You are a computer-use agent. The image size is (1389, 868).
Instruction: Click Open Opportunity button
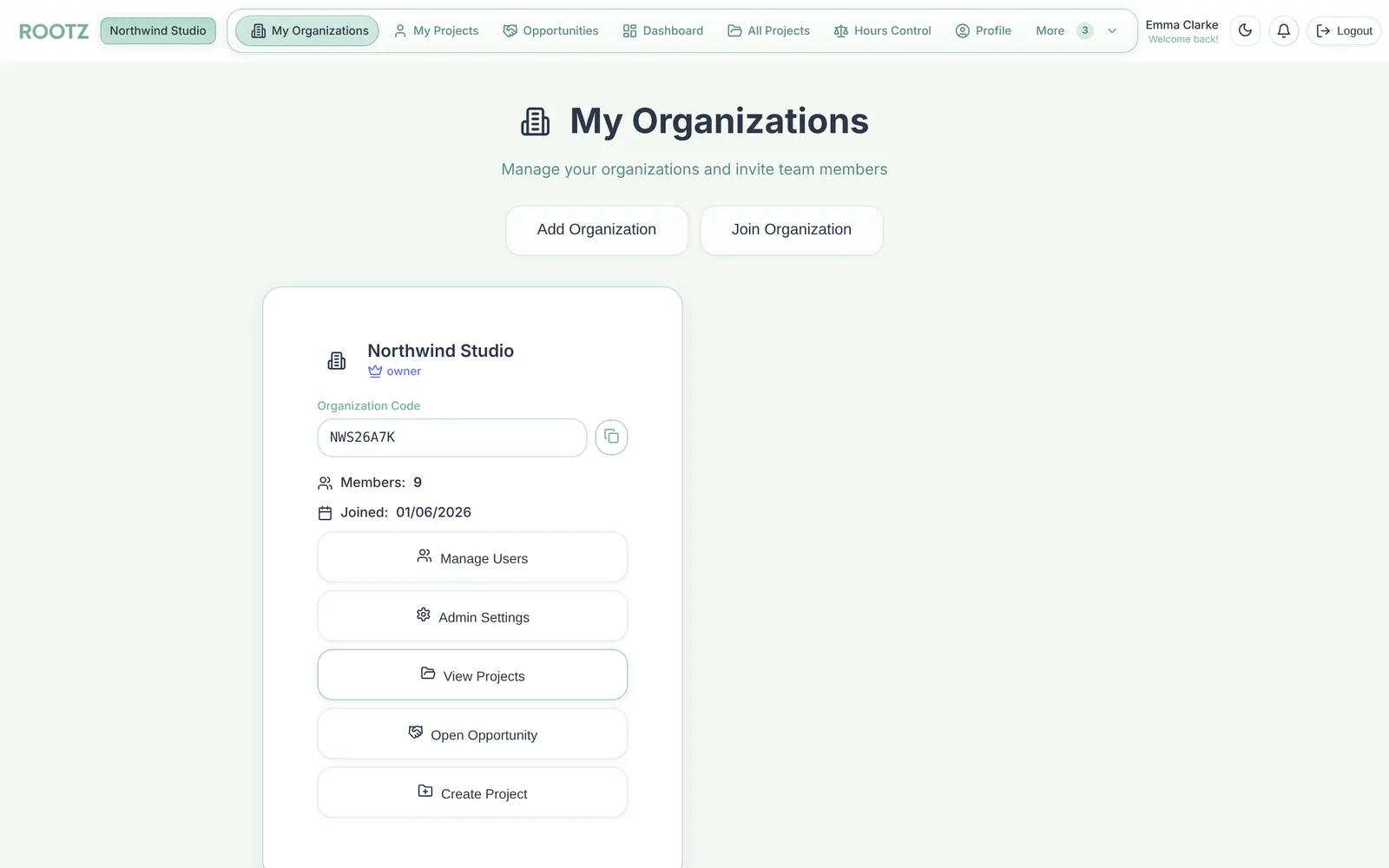click(472, 733)
